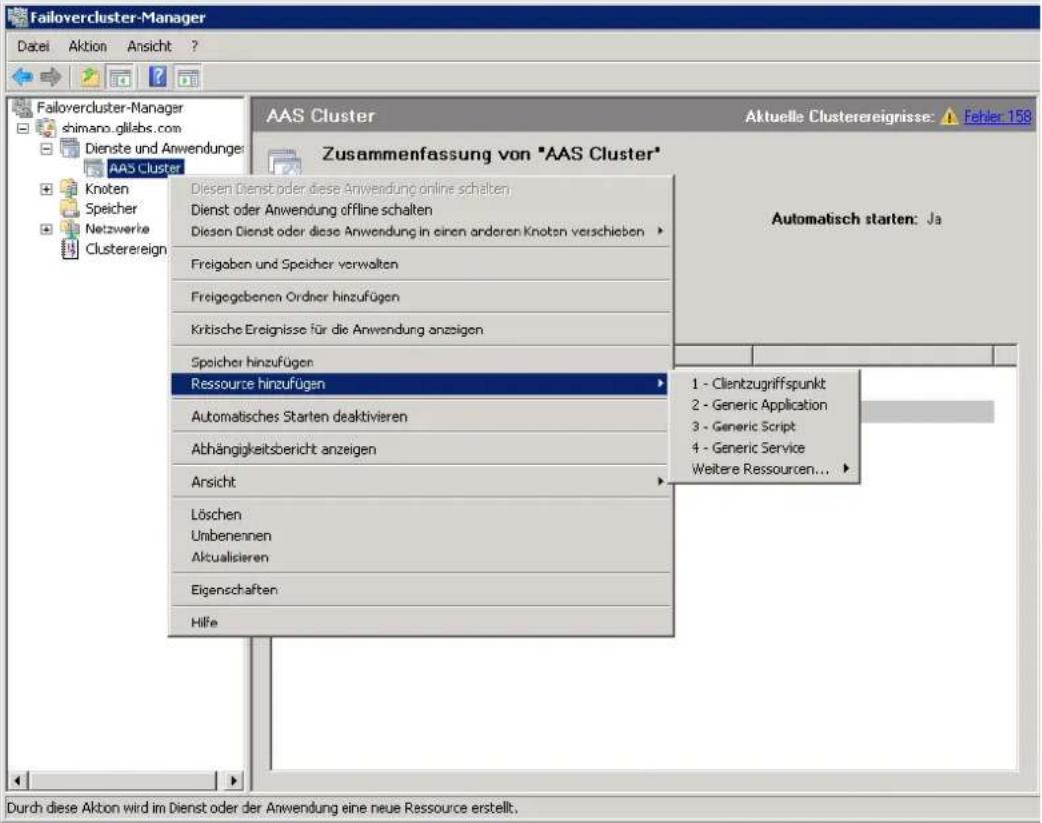Click the Up one level folder icon

coord(90,77)
